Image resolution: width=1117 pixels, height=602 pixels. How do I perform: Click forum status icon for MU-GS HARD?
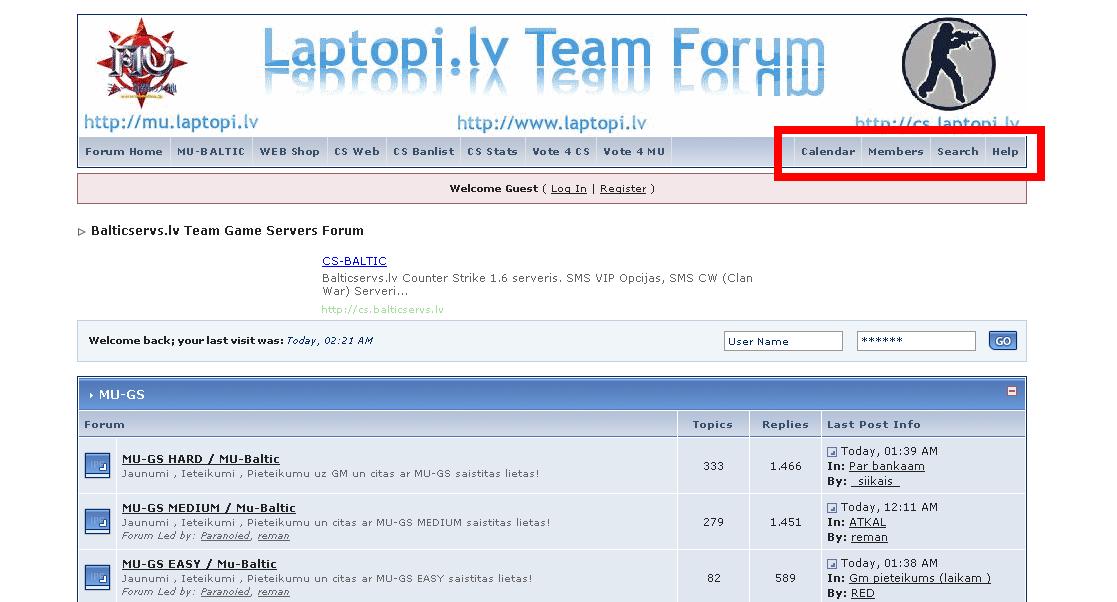(x=97, y=465)
